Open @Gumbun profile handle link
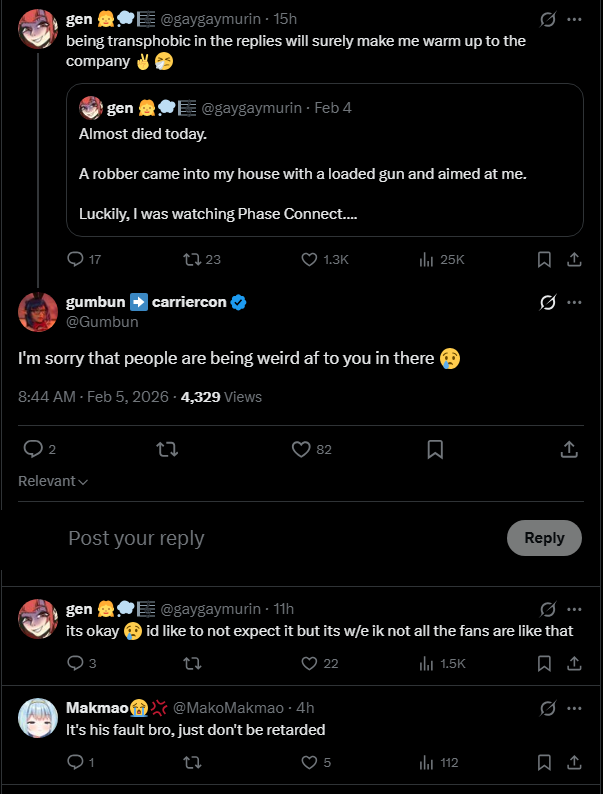 point(102,322)
